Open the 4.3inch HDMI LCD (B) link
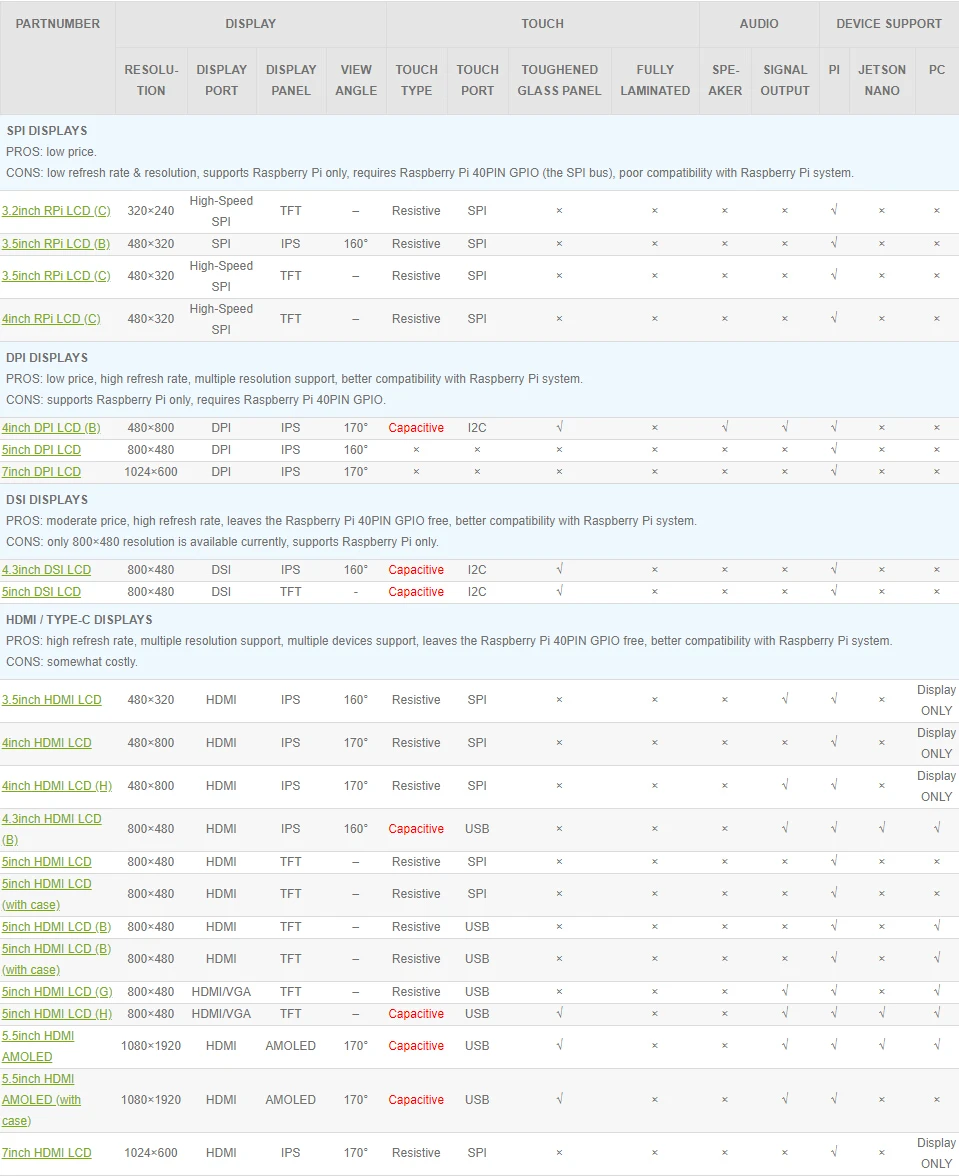959x1176 pixels. click(52, 830)
